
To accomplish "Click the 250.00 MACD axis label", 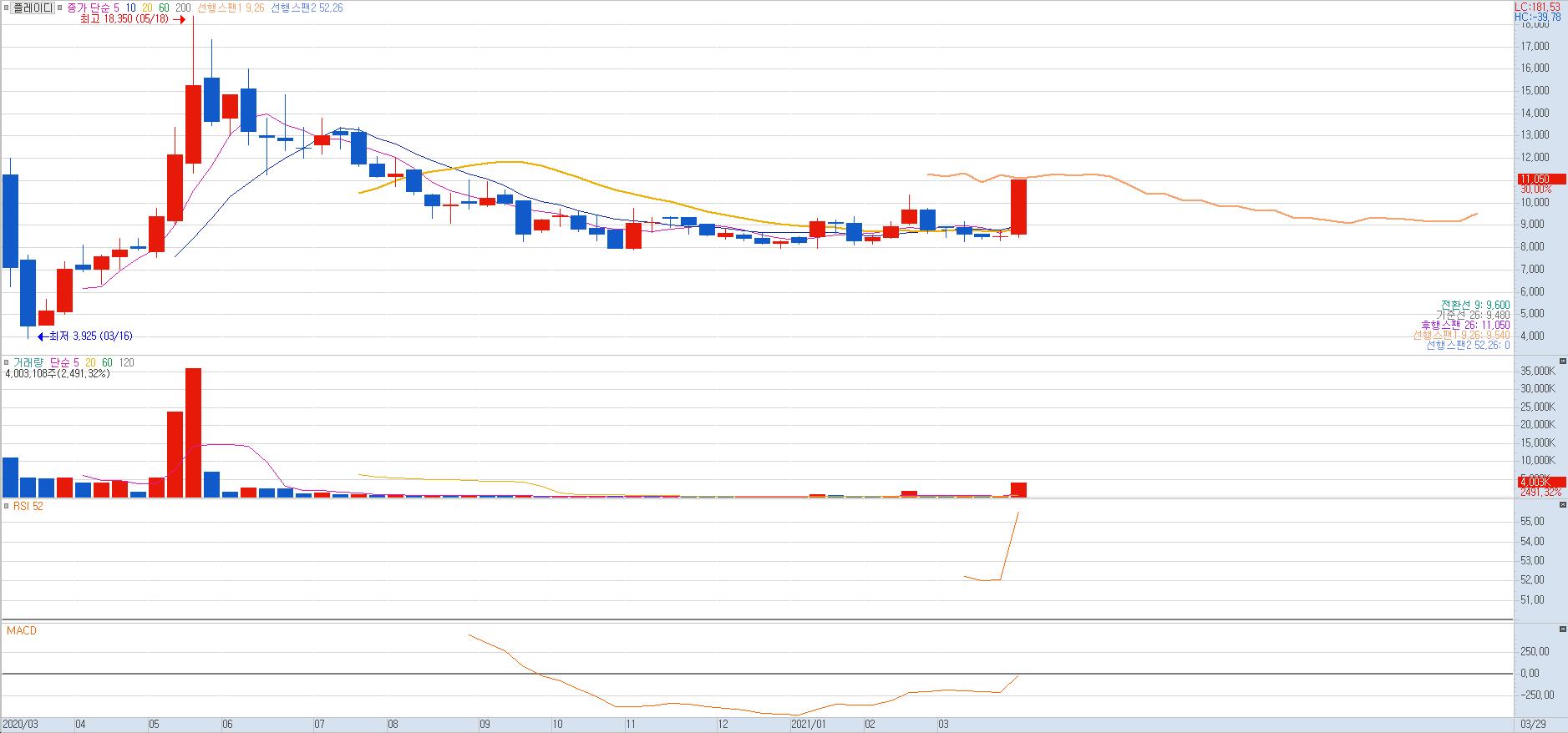I will tap(1535, 651).
